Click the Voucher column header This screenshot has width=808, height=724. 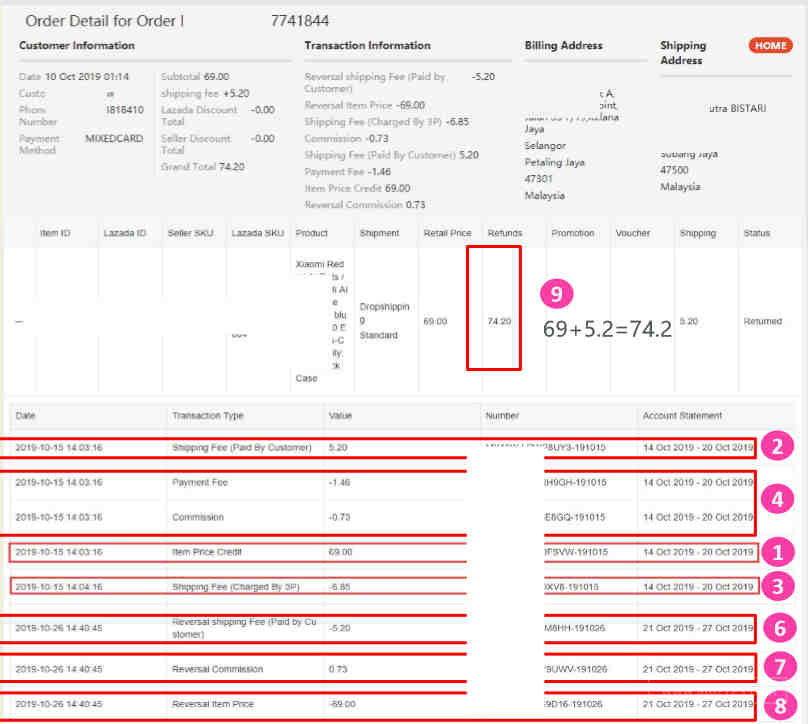coord(632,233)
